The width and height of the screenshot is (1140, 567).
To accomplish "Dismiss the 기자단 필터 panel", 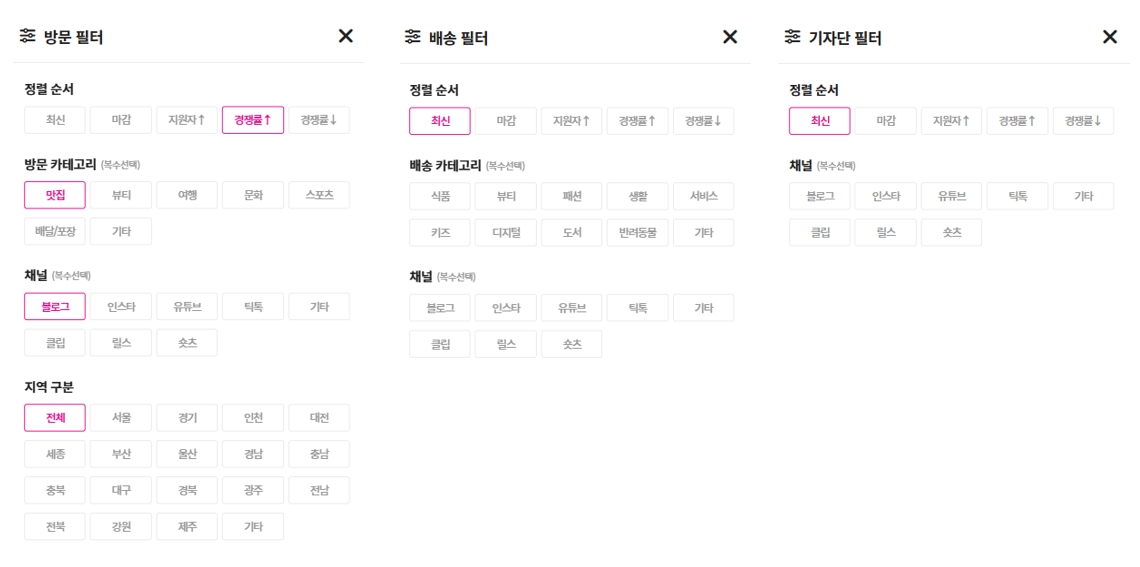I will pyautogui.click(x=1109, y=37).
